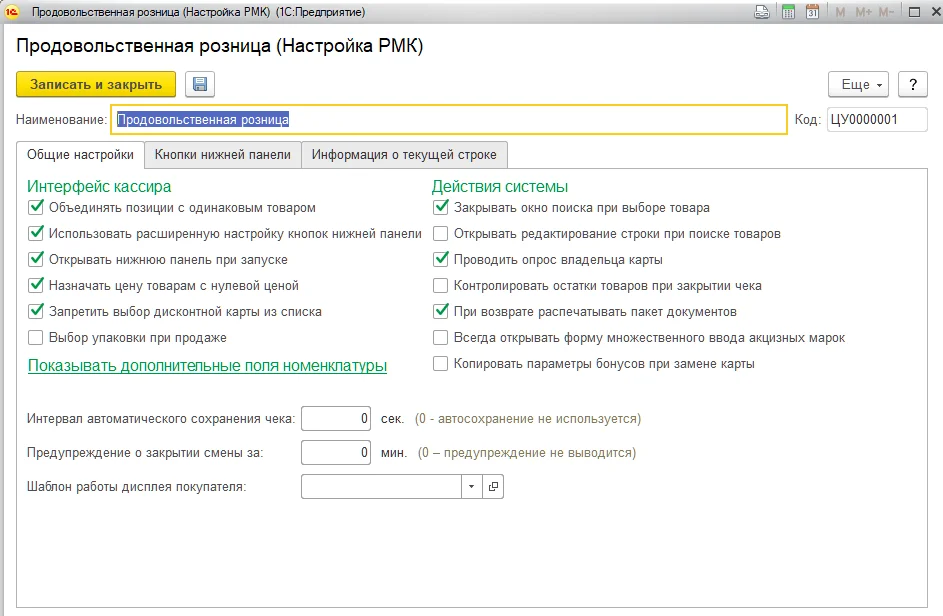Click the 'Наименование' name input field
Viewport: 943px width, 616px height.
449,119
